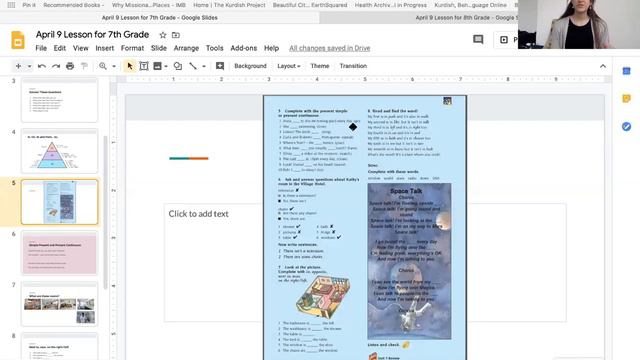Select slide 3 thumbnail
The height and width of the screenshot is (360, 640).
click(x=60, y=100)
